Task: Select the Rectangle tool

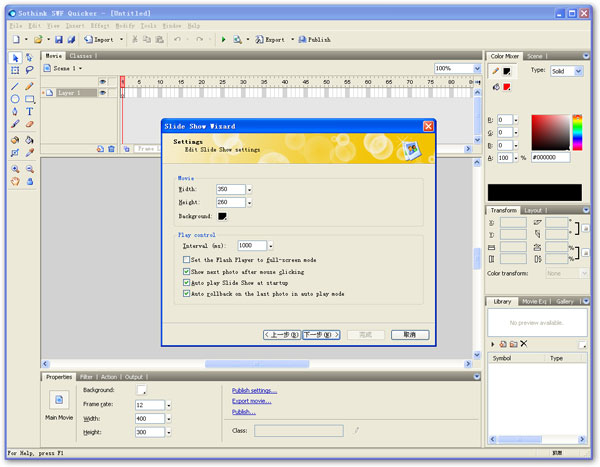Action: tap(29, 99)
